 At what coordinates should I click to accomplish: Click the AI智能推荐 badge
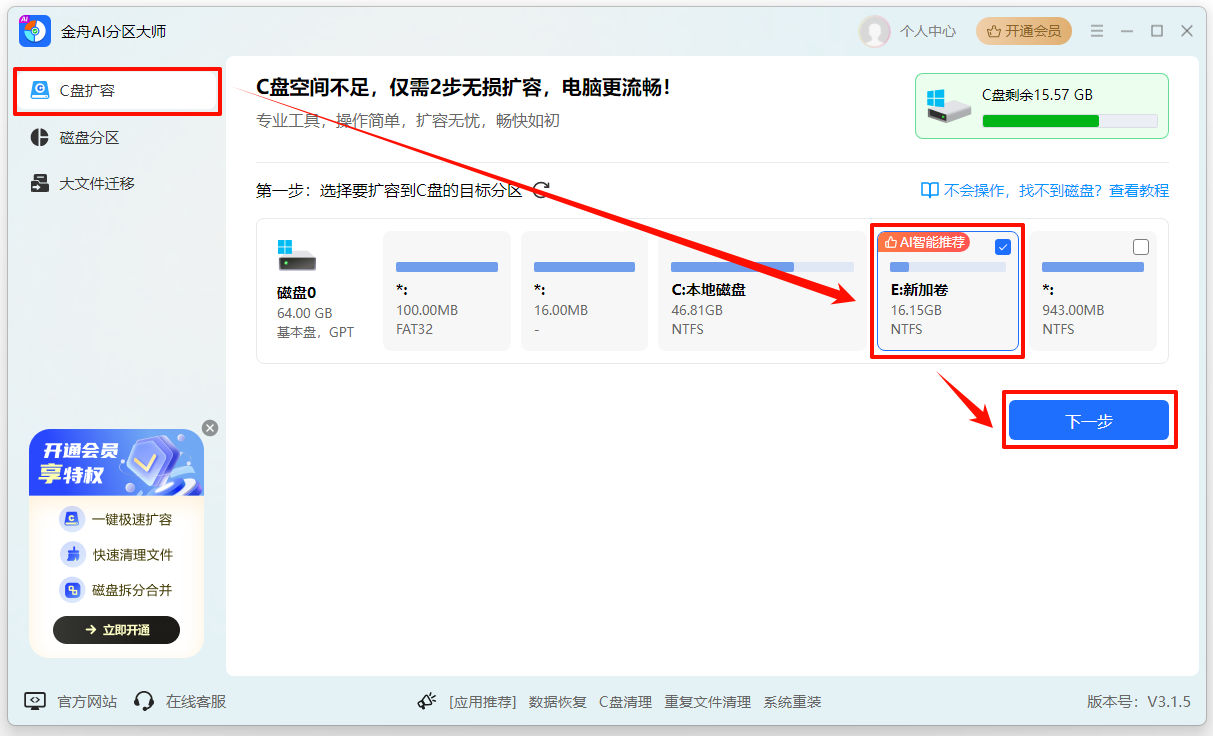pyautogui.click(x=924, y=242)
